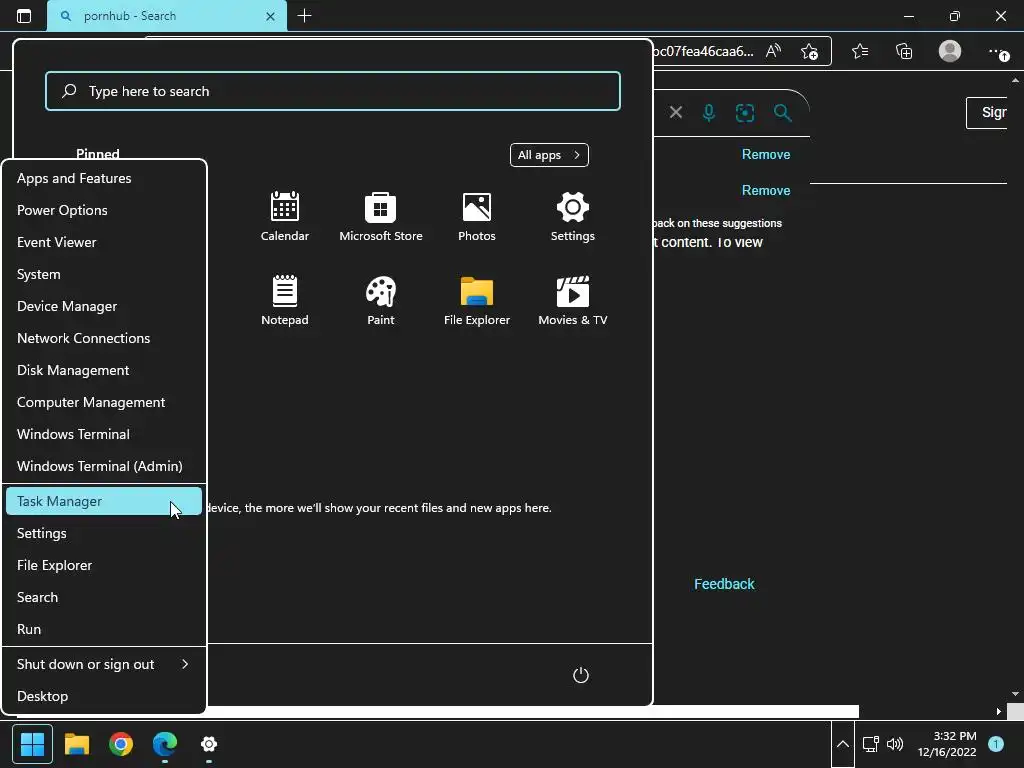1024x768 pixels.
Task: Launch Google Chrome from taskbar
Action: 121,744
